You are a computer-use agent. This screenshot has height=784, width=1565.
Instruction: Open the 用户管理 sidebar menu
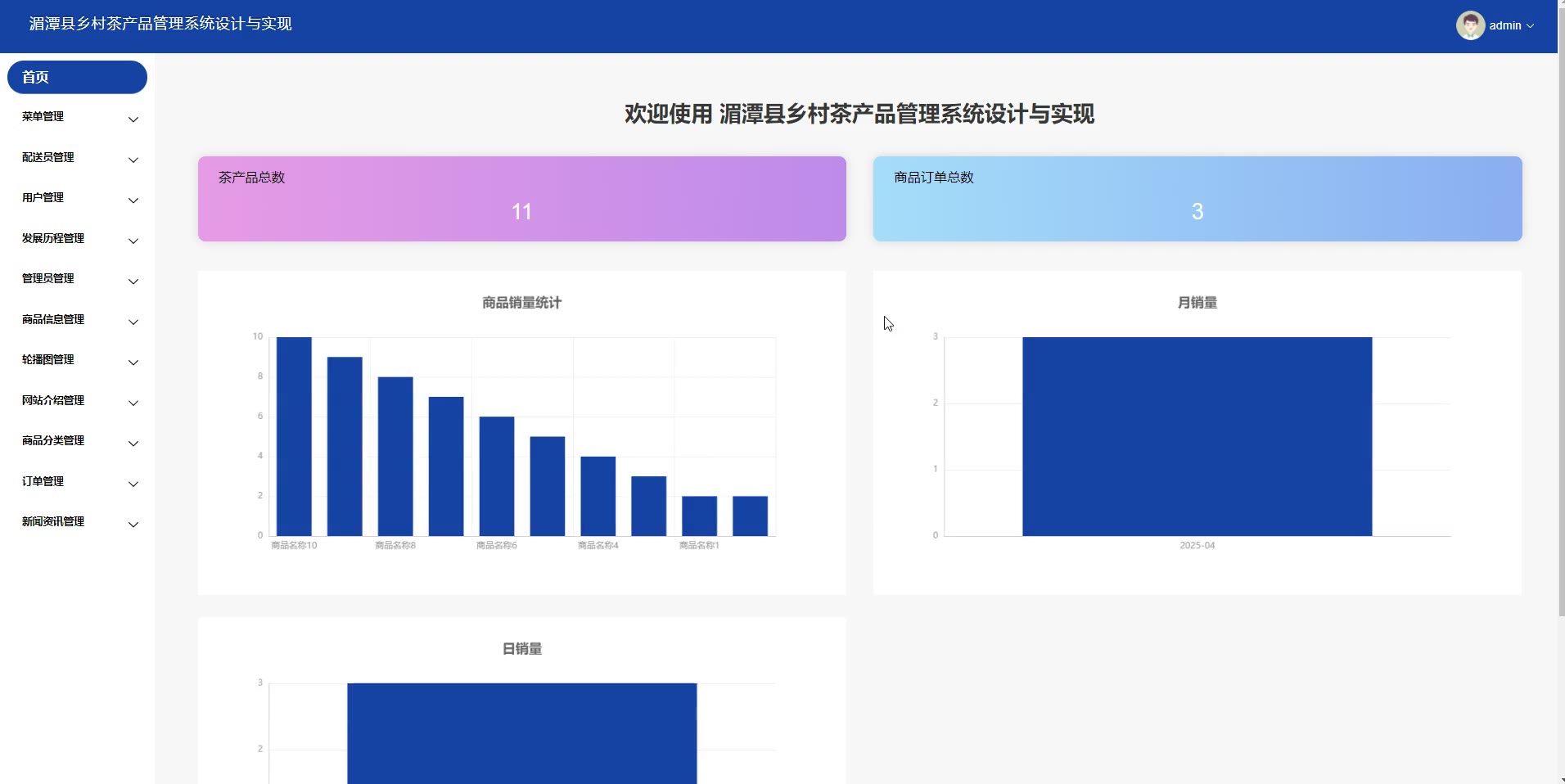tap(77, 198)
